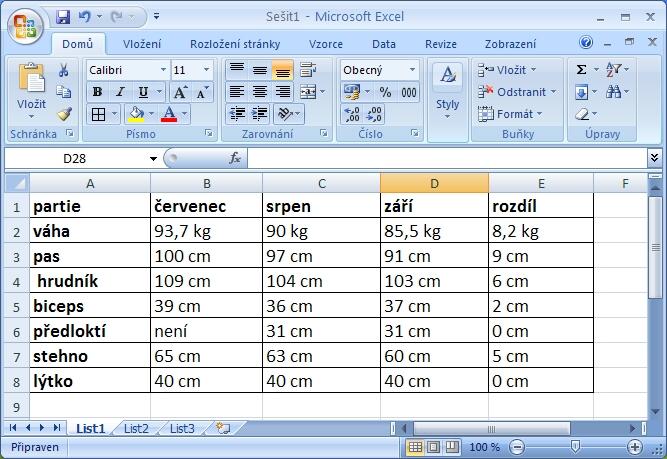The height and width of the screenshot is (459, 667).
Task: Select cell containing 93,7 kg
Action: click(206, 231)
